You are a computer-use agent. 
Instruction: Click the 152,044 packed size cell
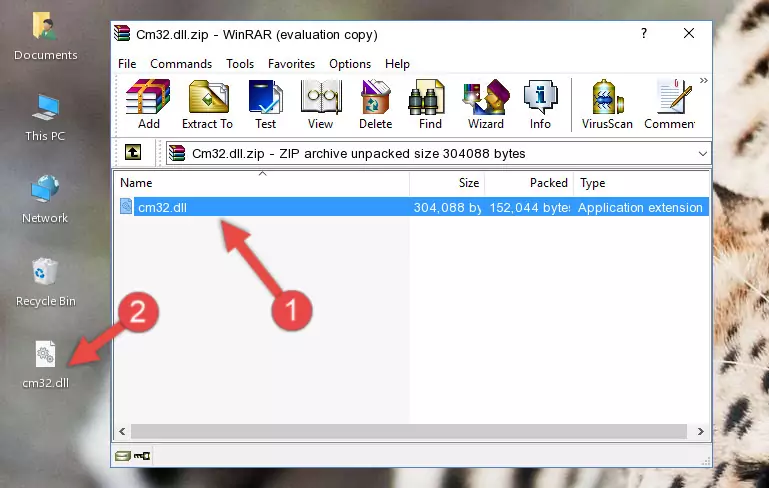(x=530, y=207)
